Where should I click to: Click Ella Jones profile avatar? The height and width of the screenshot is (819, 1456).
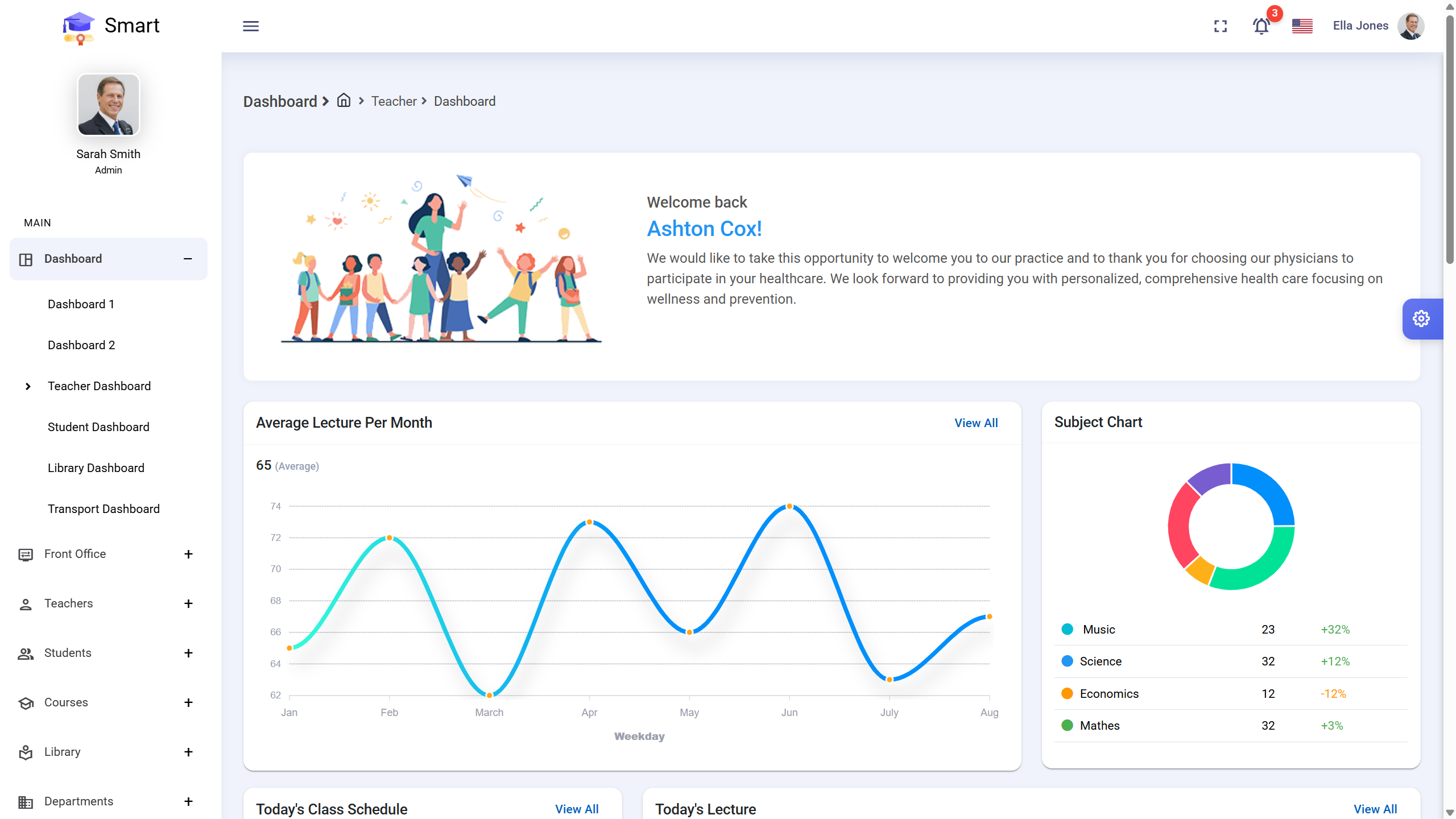coord(1410,26)
